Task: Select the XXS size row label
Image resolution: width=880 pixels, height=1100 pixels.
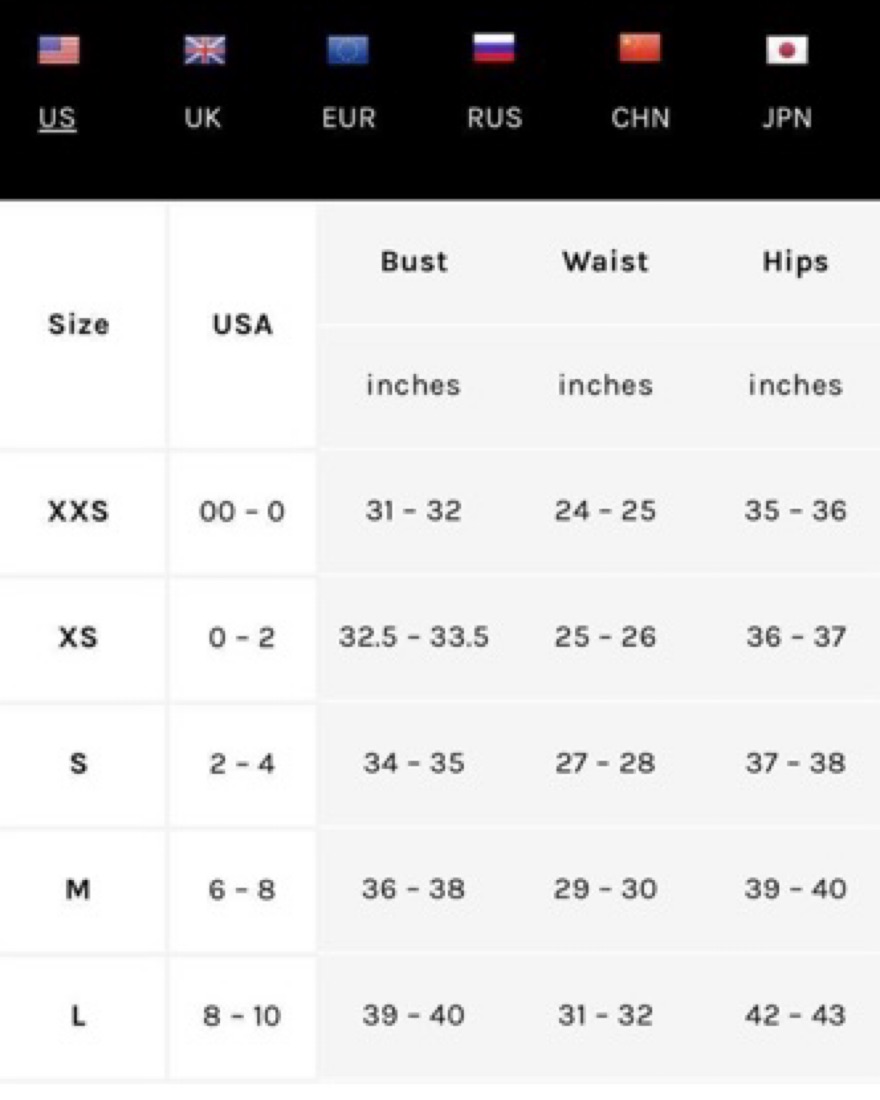Action: (x=79, y=511)
